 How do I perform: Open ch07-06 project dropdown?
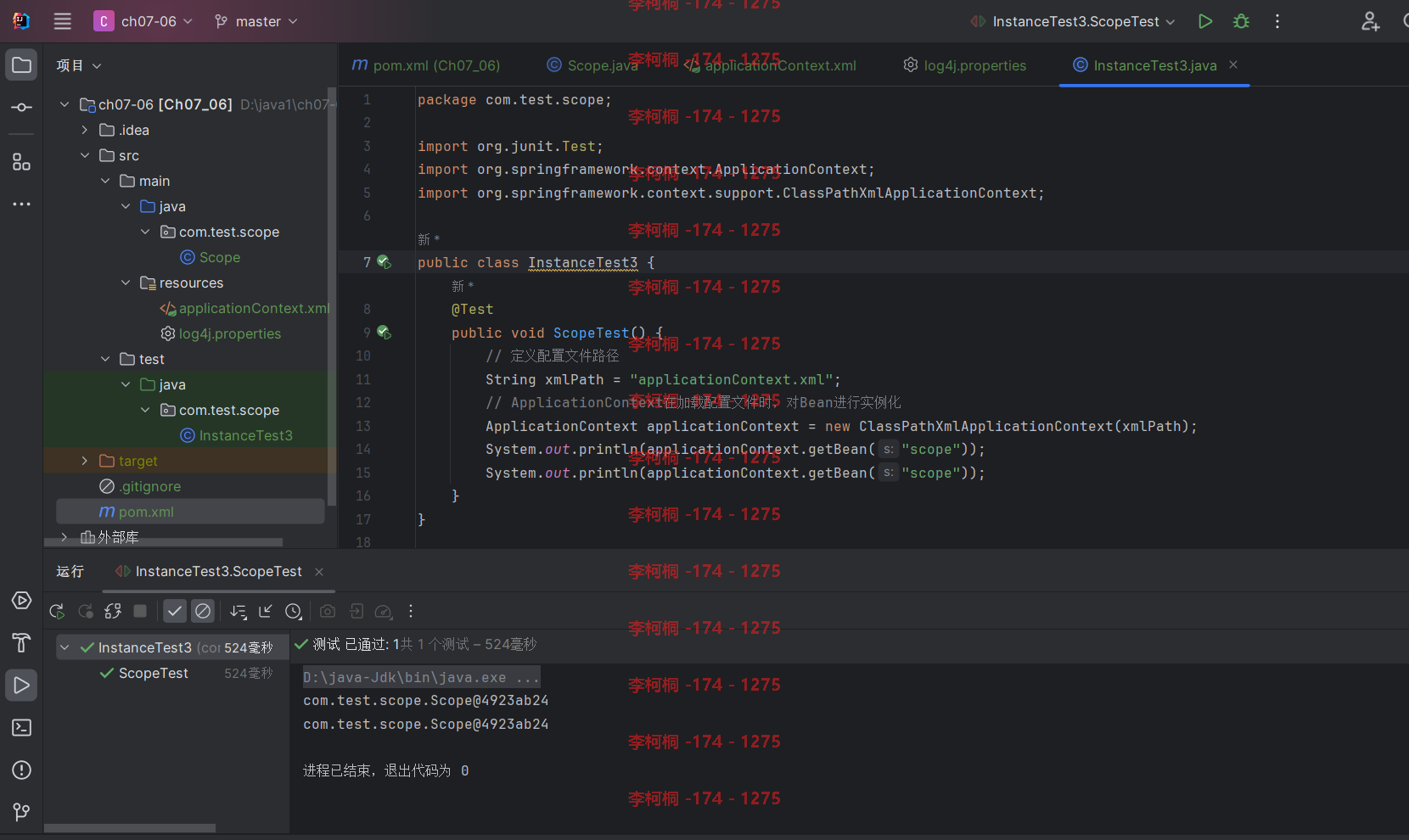tap(143, 21)
